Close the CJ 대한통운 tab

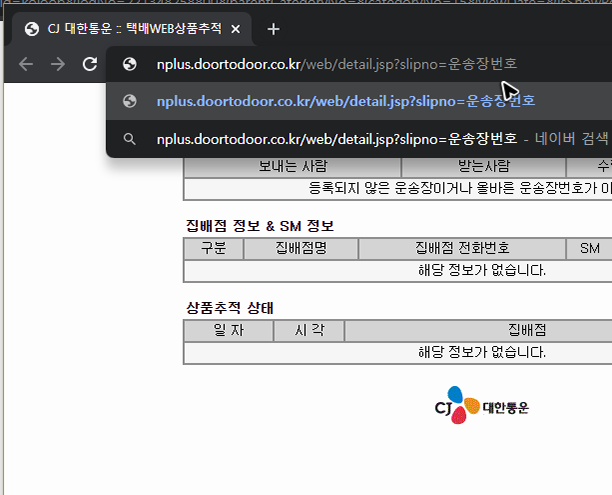pyautogui.click(x=235, y=29)
